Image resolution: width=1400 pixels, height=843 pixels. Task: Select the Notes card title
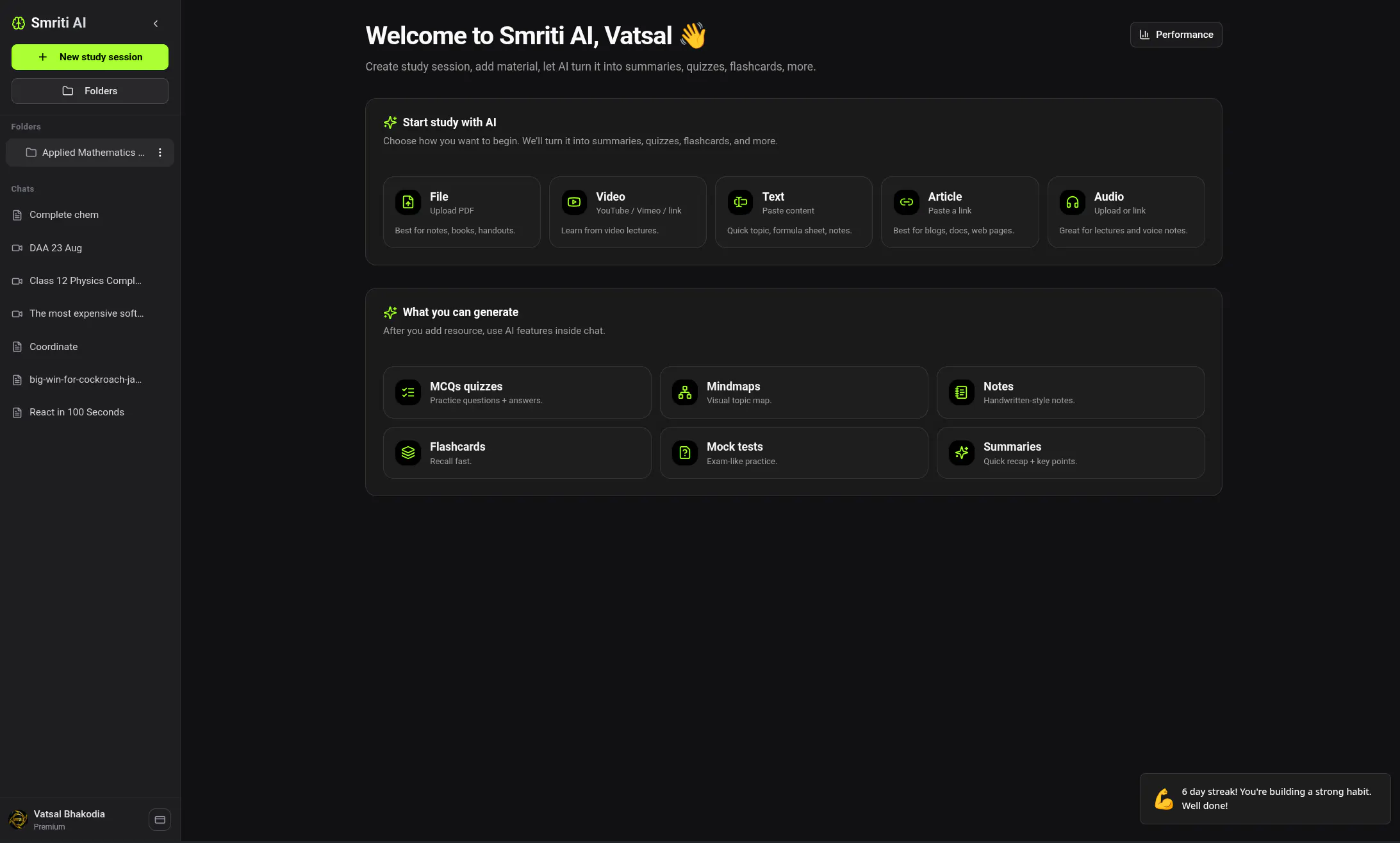(998, 387)
